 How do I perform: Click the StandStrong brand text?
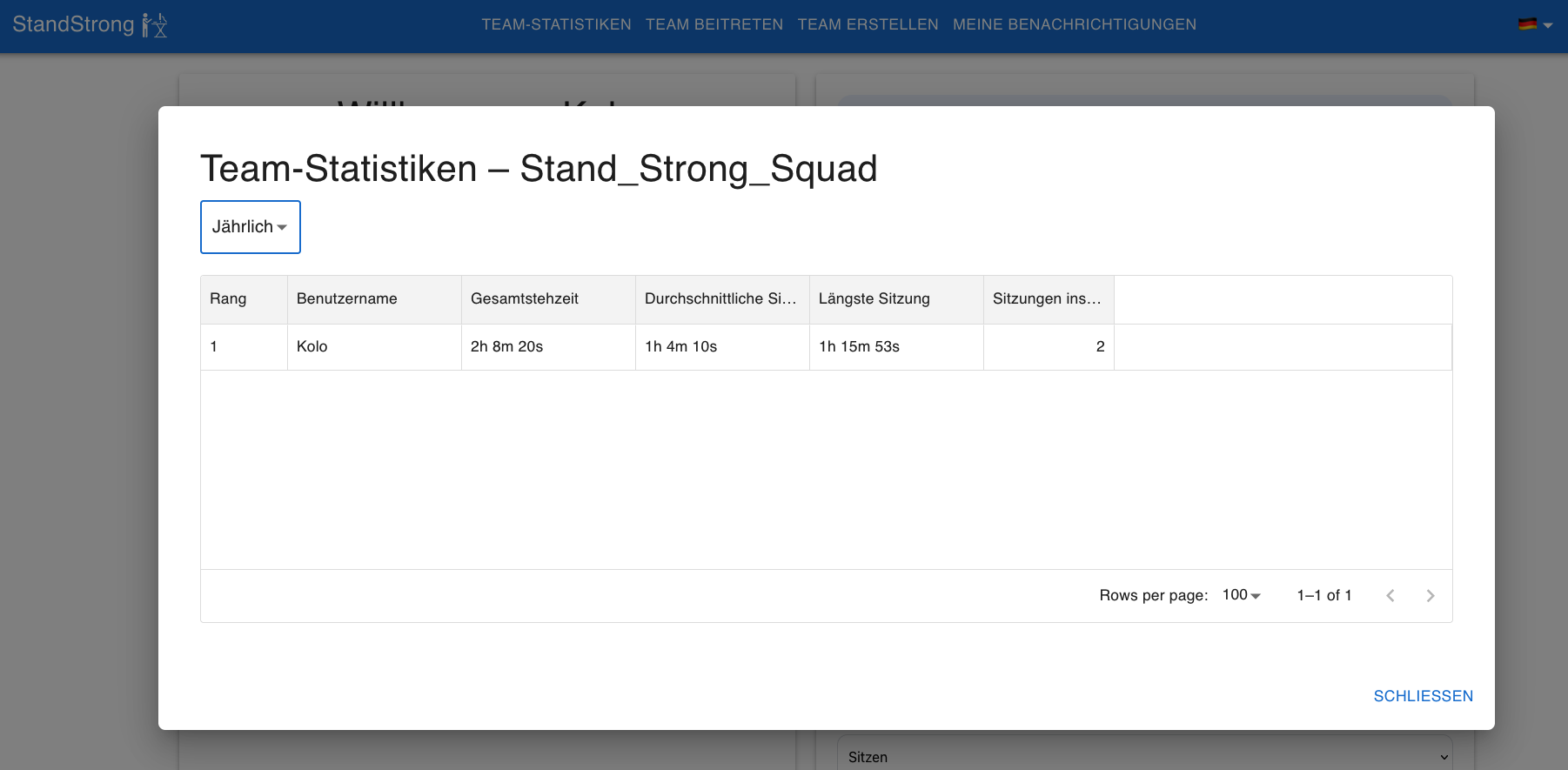tap(73, 24)
